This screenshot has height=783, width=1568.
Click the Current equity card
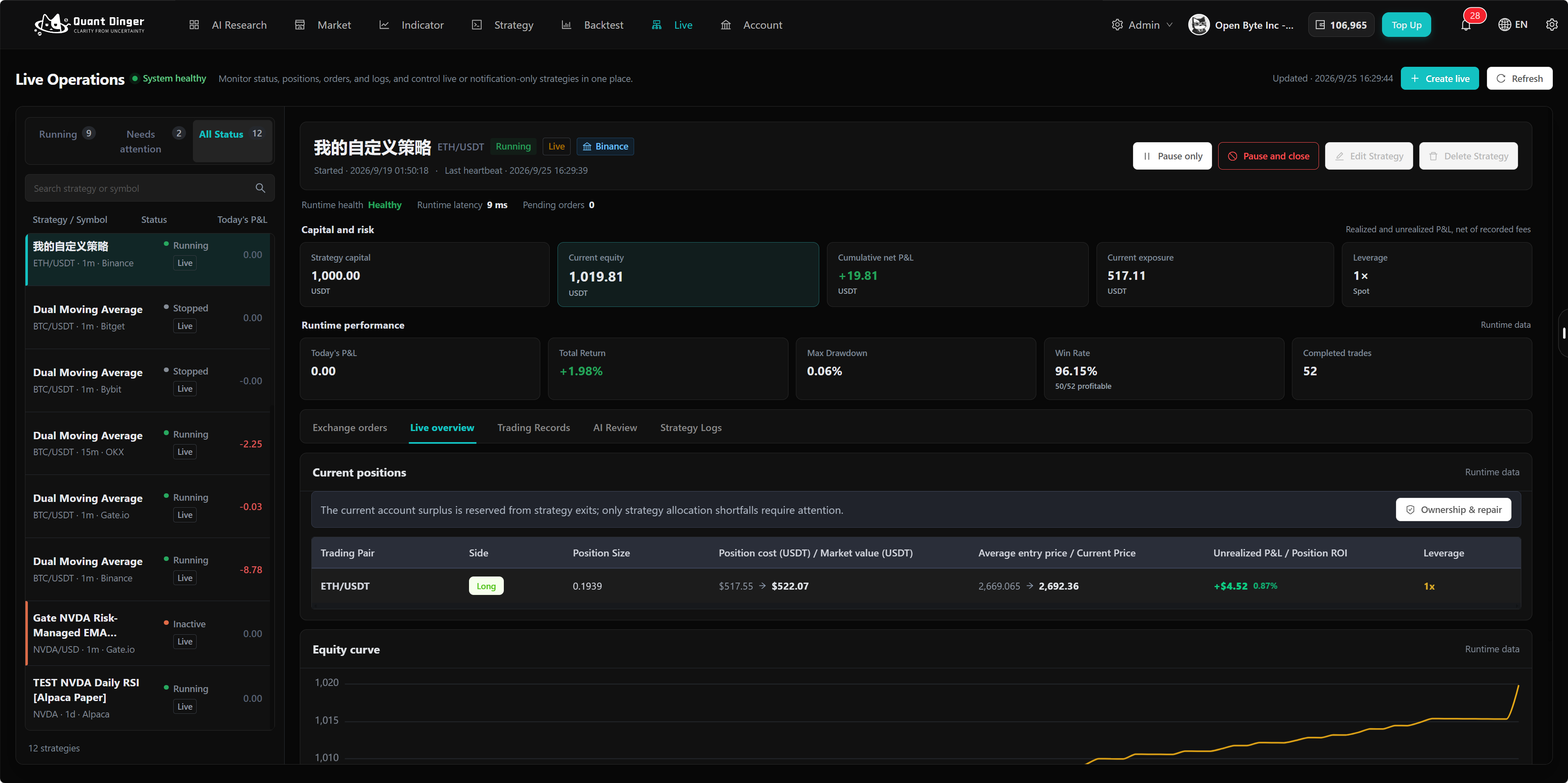pos(688,275)
